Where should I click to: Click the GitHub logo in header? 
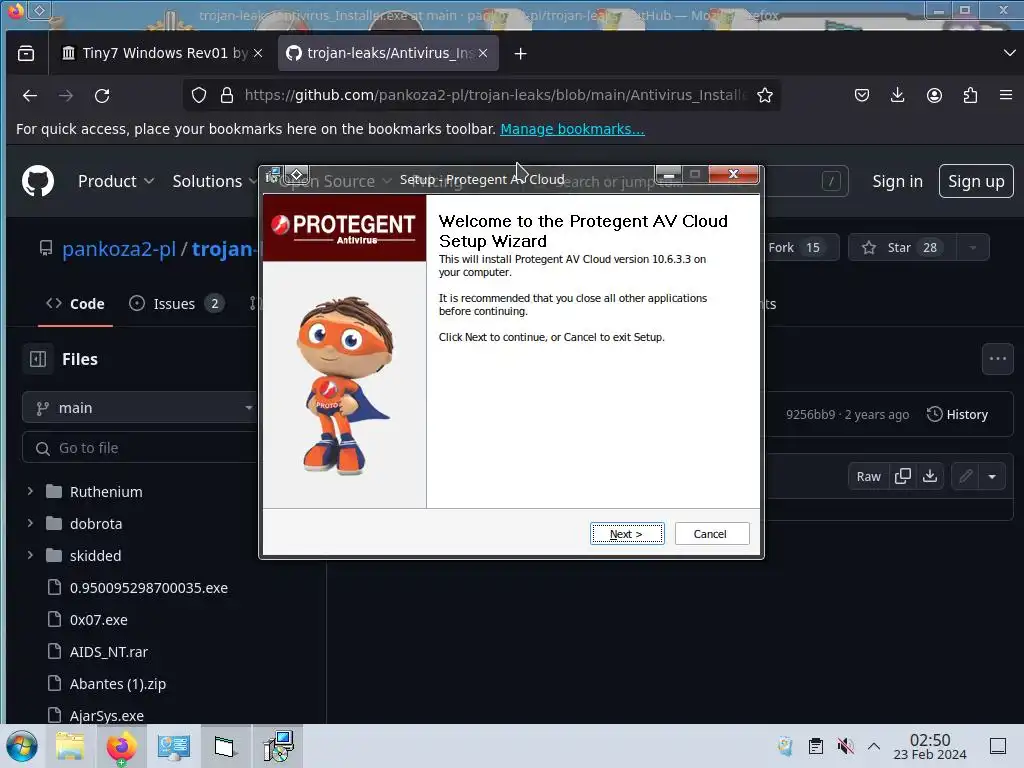coord(38,181)
